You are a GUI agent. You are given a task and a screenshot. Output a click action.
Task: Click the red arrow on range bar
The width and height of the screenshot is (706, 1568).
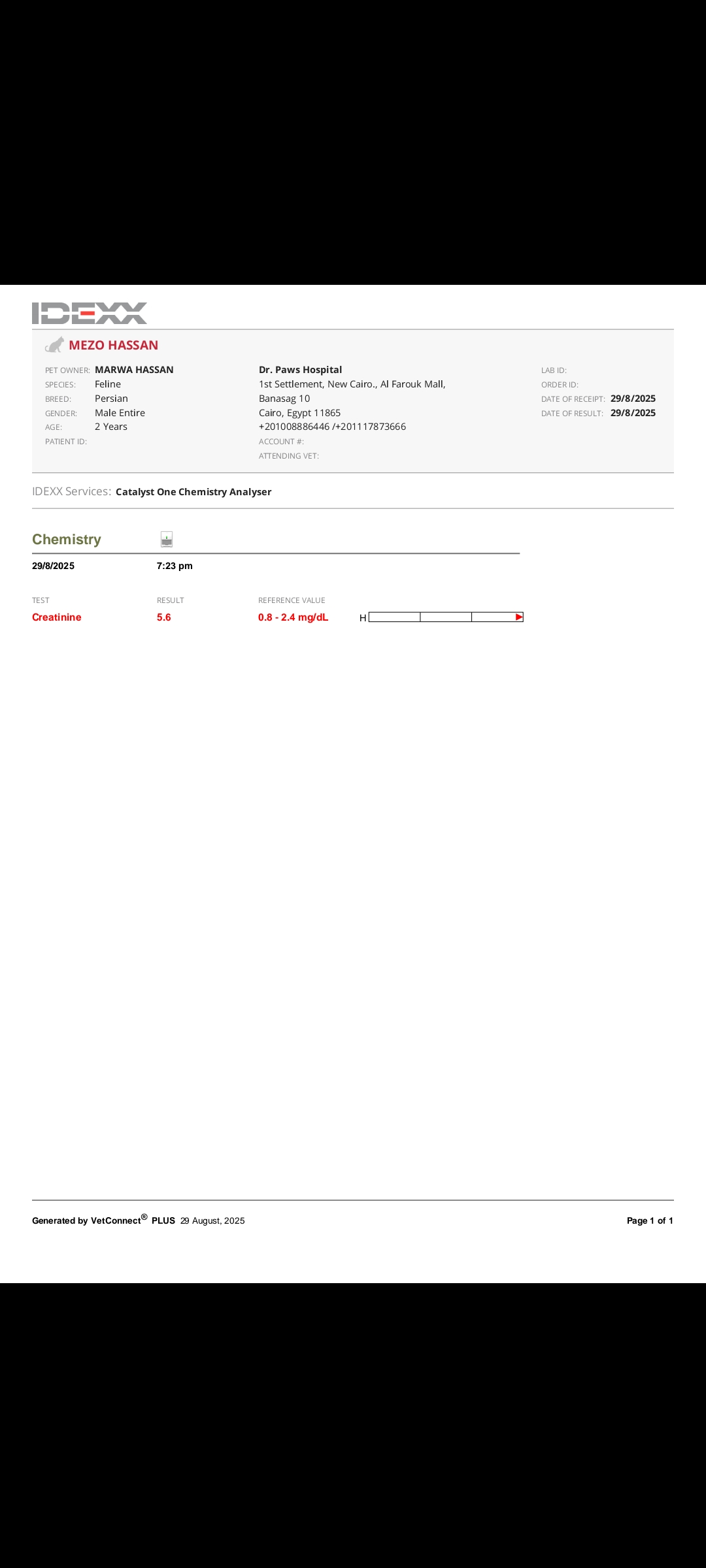pos(519,617)
